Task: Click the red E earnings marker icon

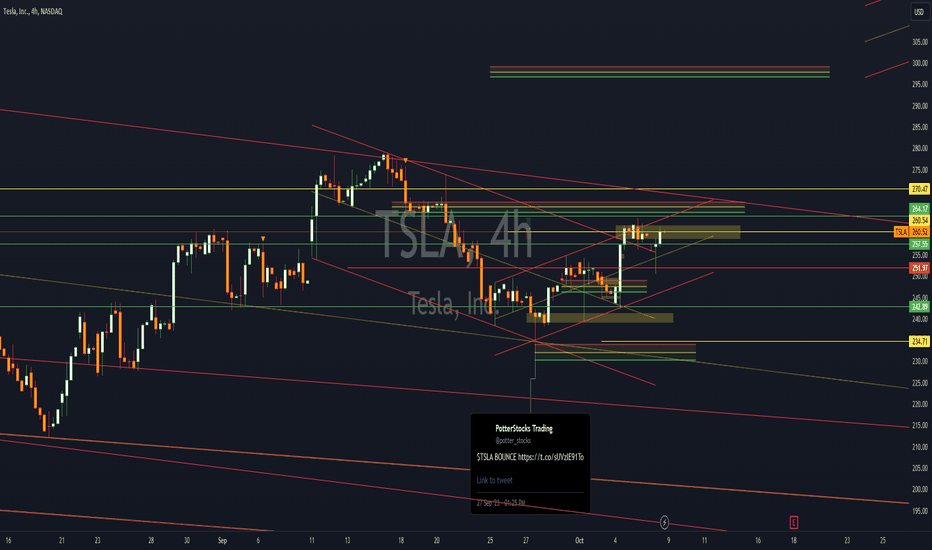Action: (794, 523)
